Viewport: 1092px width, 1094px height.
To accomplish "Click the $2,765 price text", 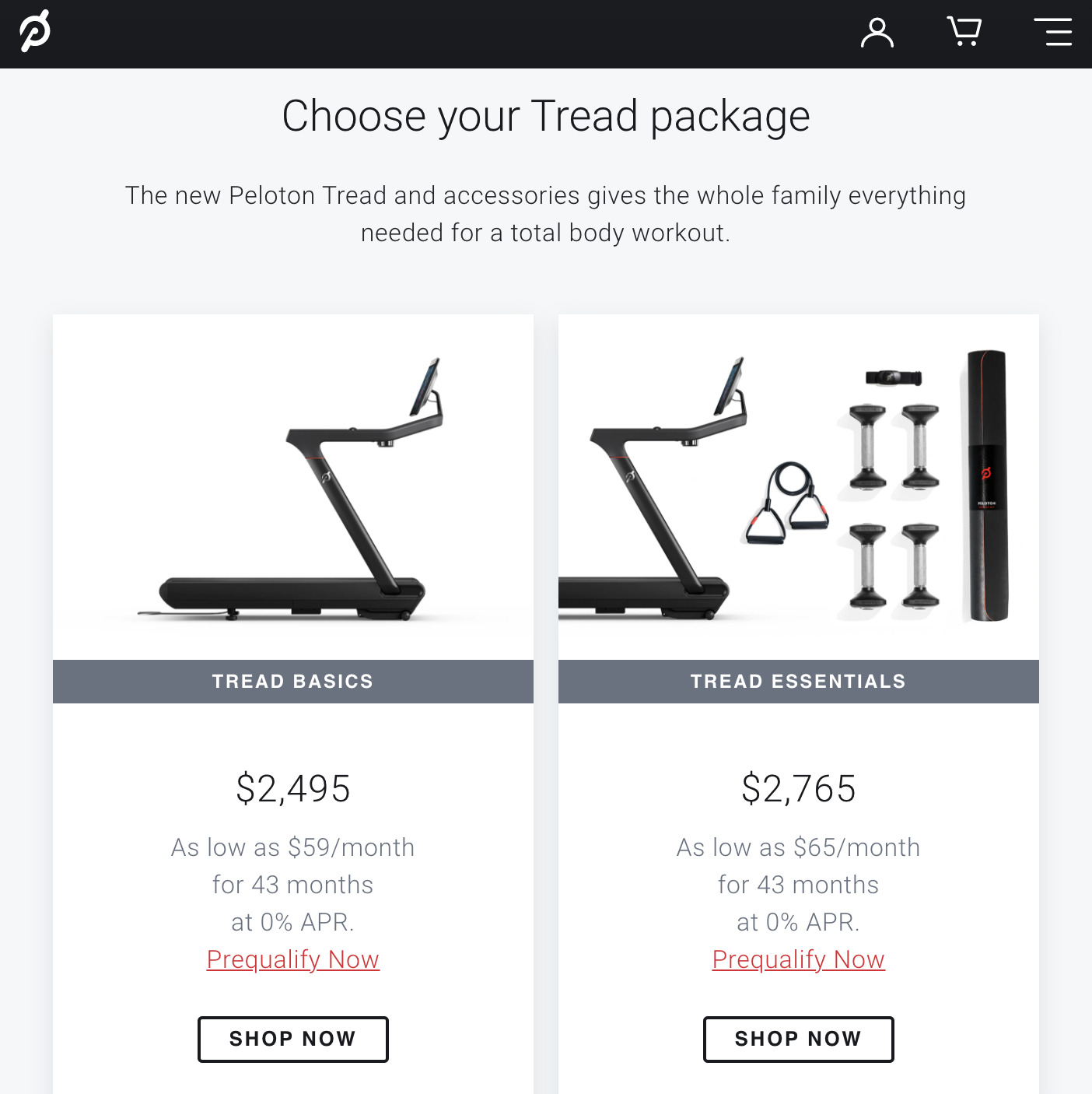I will point(799,788).
